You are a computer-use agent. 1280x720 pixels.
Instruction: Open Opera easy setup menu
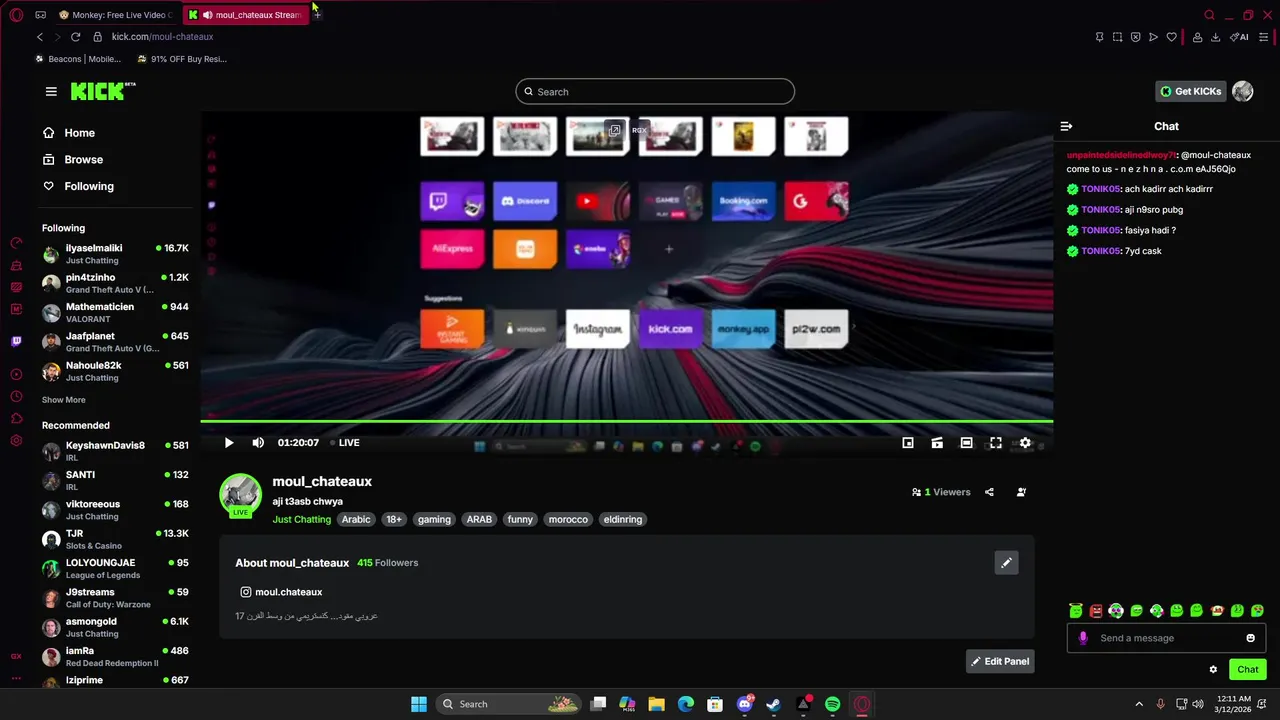[x=1264, y=37]
